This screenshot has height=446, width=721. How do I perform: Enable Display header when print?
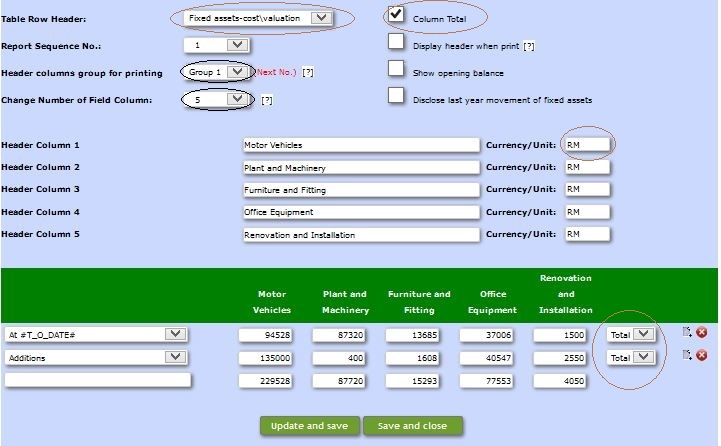tap(396, 42)
